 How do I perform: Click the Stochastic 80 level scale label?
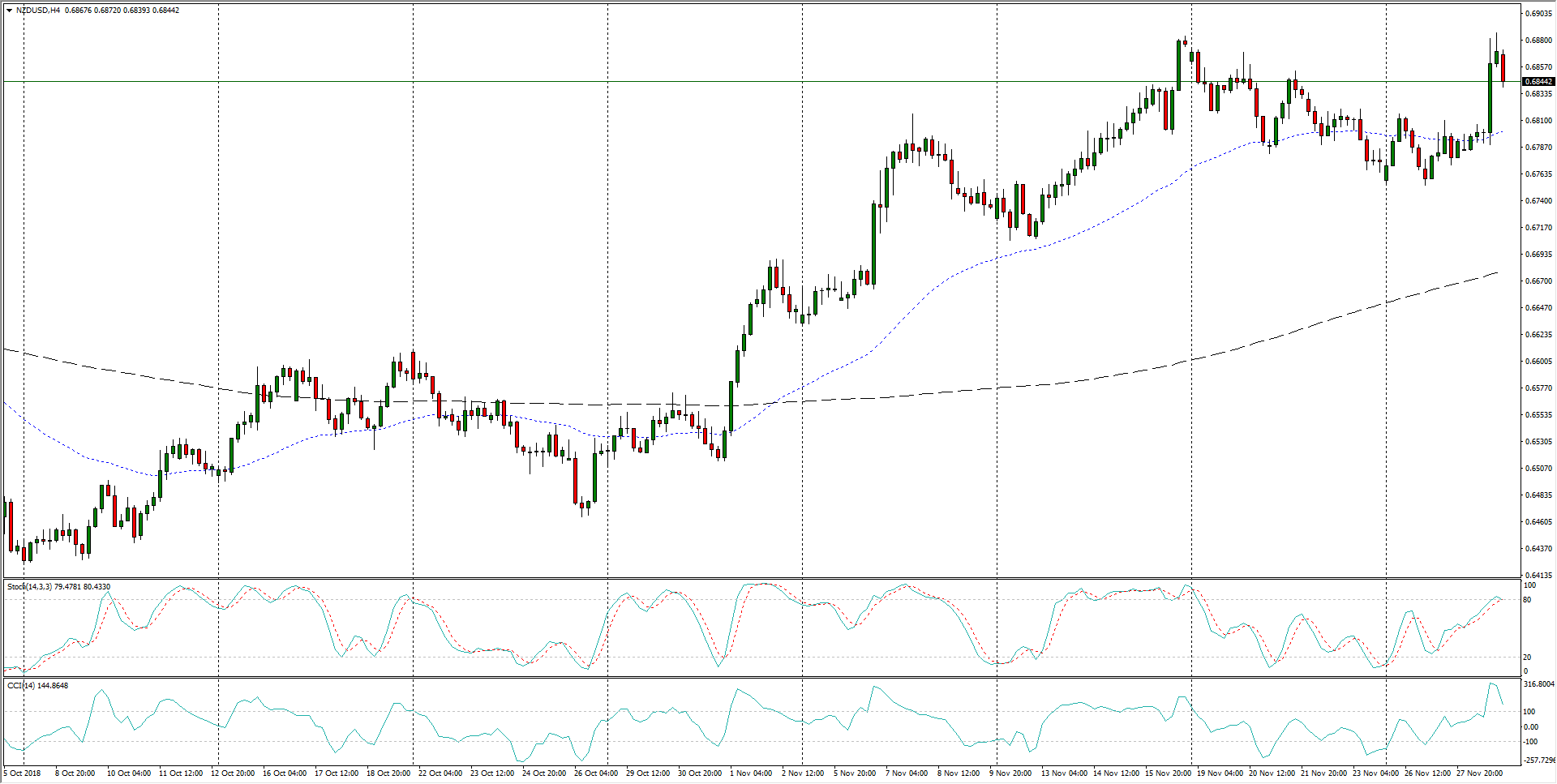[1527, 600]
